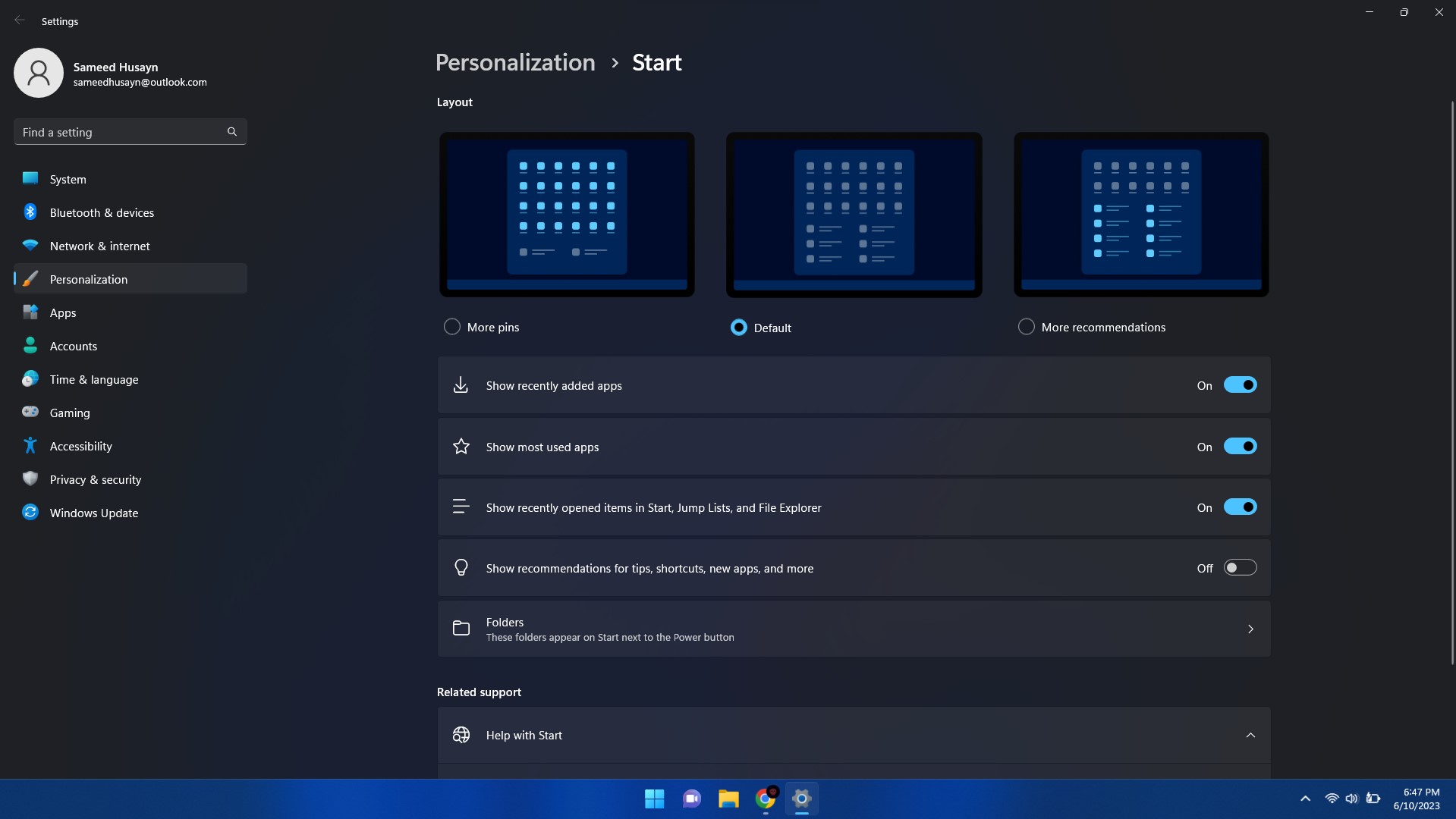Click the clock and date in taskbar
Viewport: 1456px width, 819px height.
click(x=1417, y=799)
